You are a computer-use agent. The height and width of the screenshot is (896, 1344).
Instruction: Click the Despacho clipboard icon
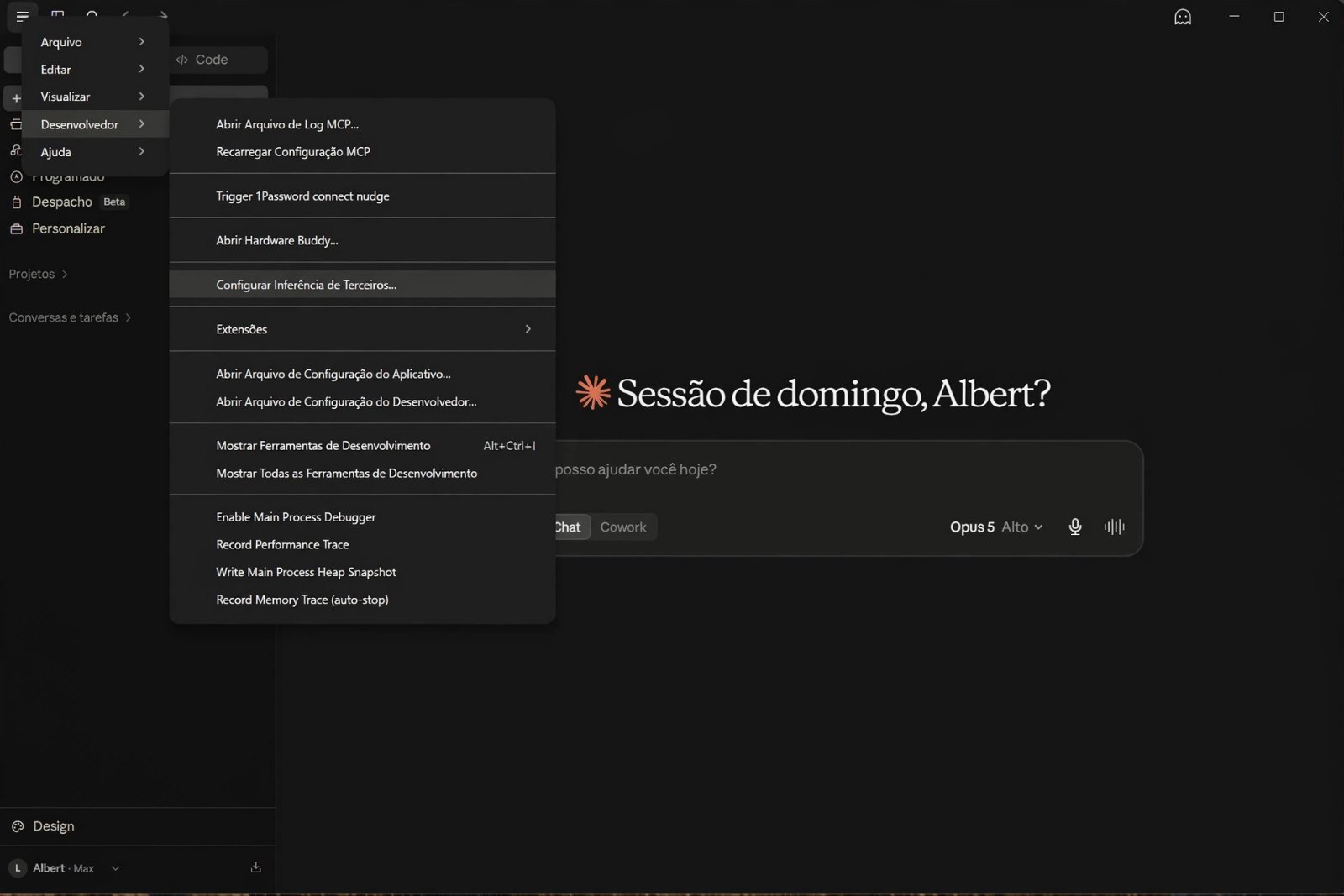click(x=16, y=202)
